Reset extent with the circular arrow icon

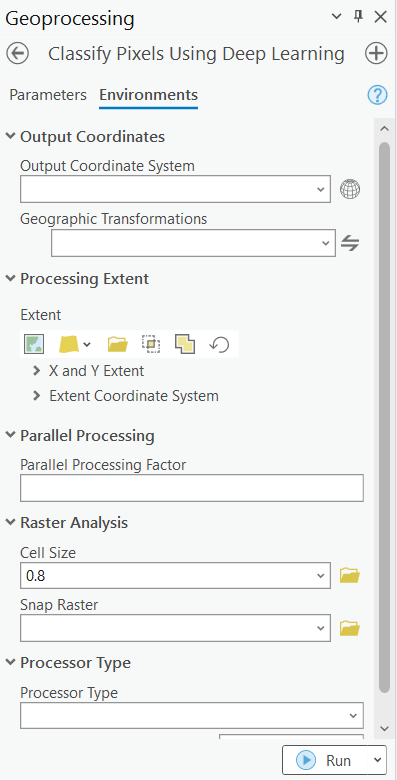point(219,344)
